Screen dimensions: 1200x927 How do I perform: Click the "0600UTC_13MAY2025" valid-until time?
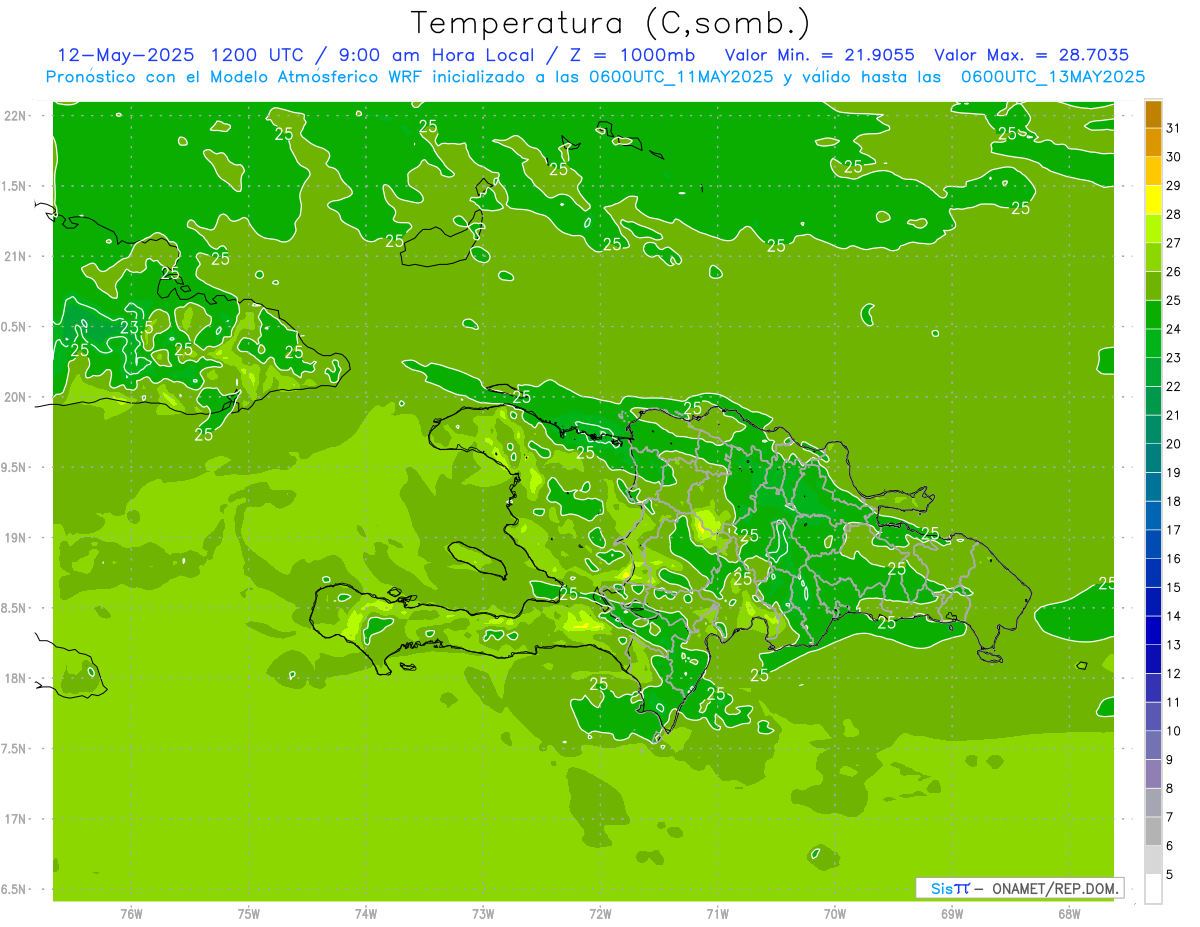point(1052,77)
